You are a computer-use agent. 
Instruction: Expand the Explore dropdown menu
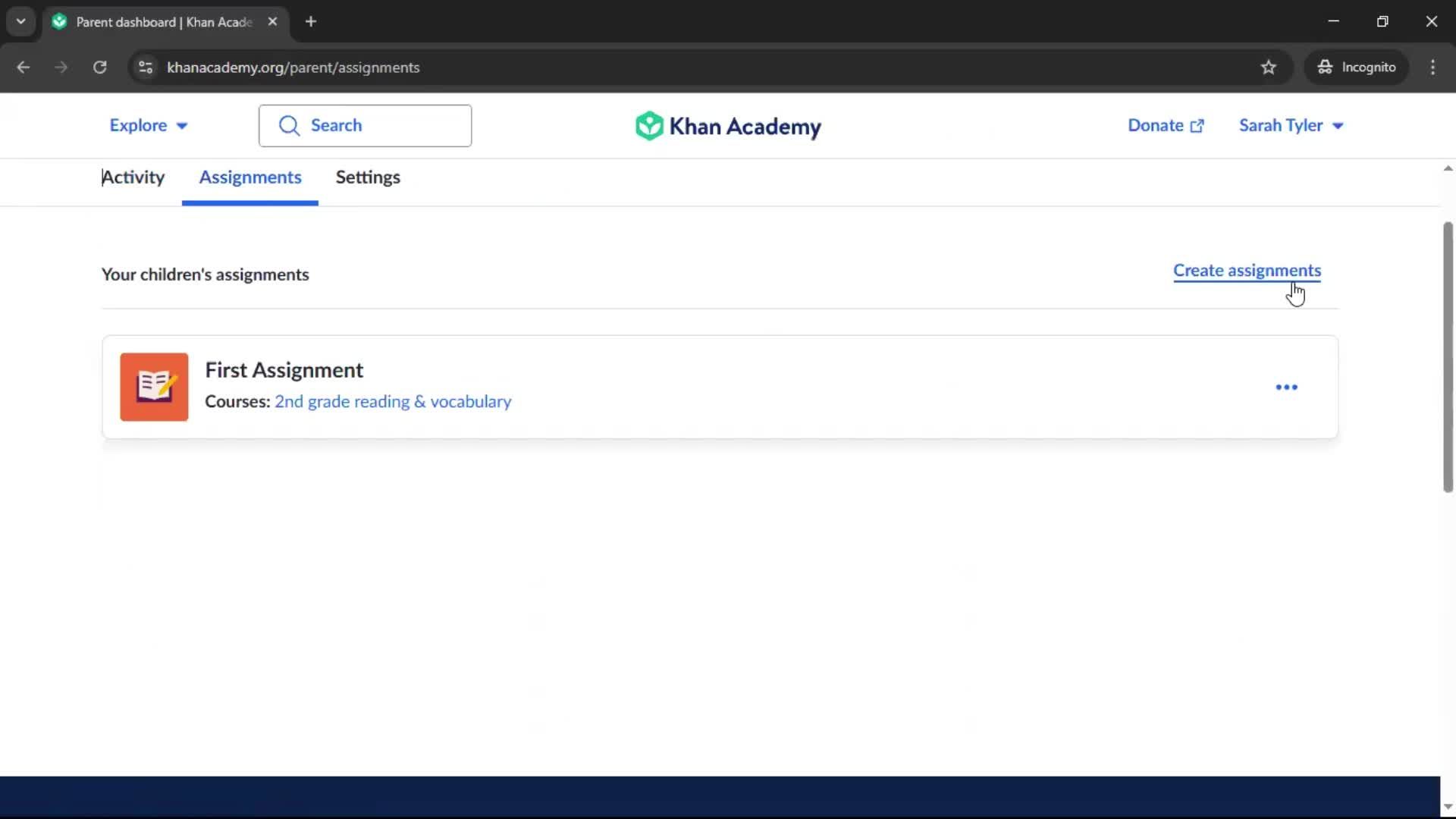[149, 126]
